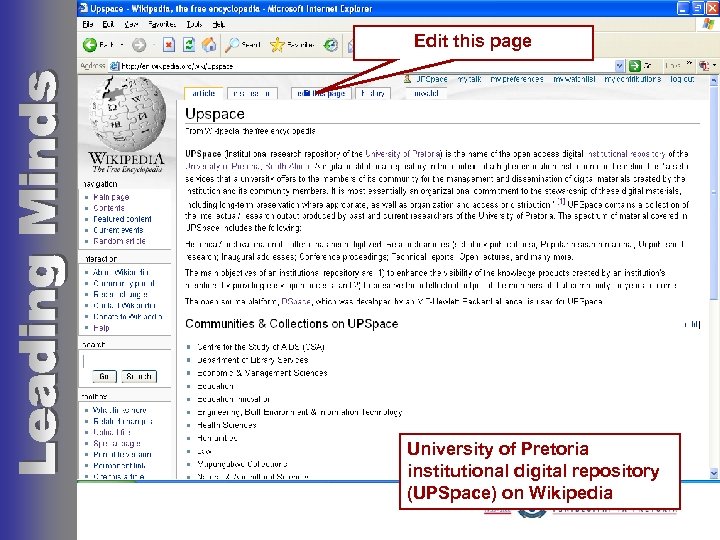Open the Contents sidebar link
The image size is (720, 540).
click(109, 208)
